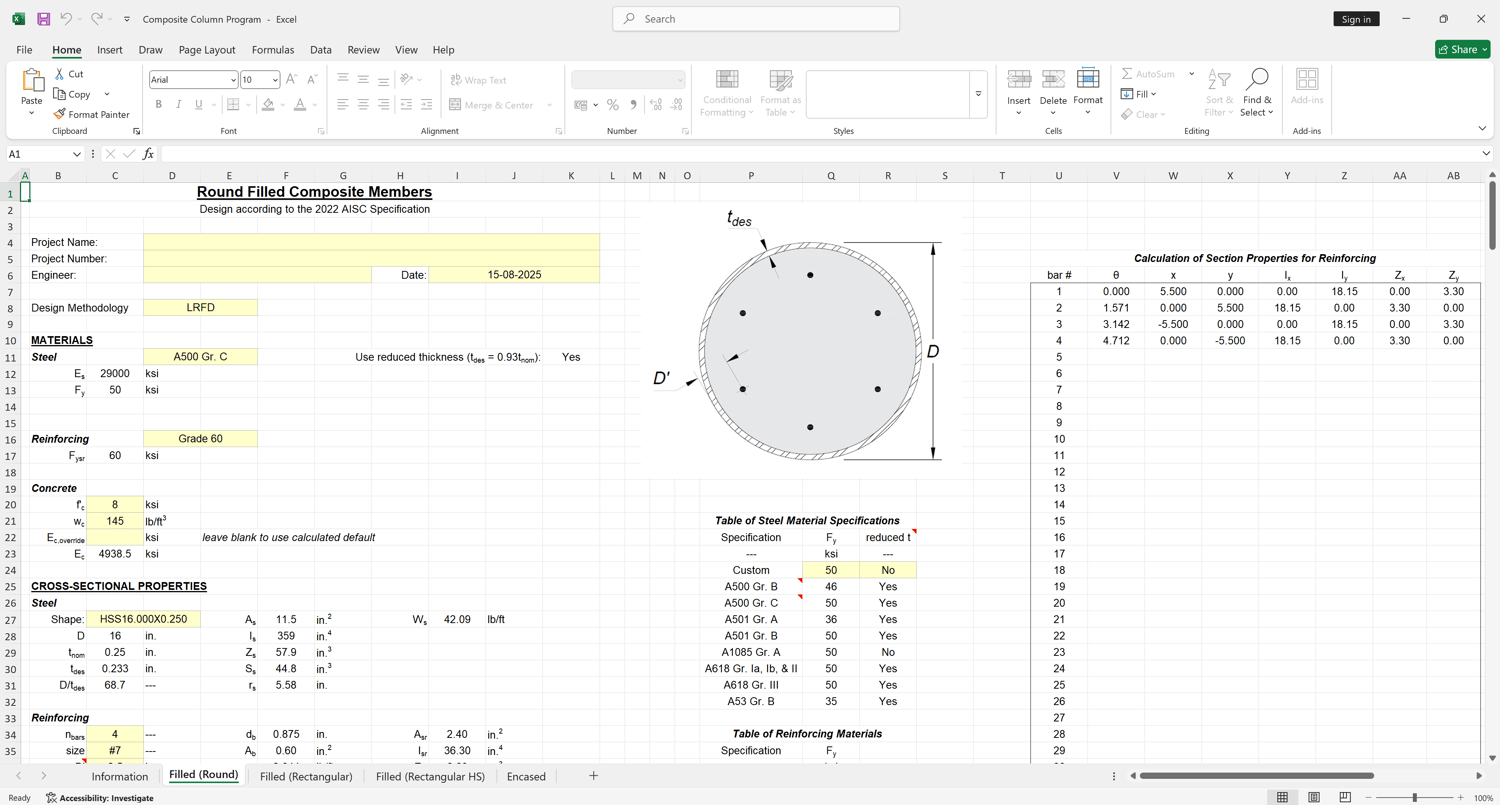Click the Sign in button
The image size is (1500, 805).
(1356, 19)
